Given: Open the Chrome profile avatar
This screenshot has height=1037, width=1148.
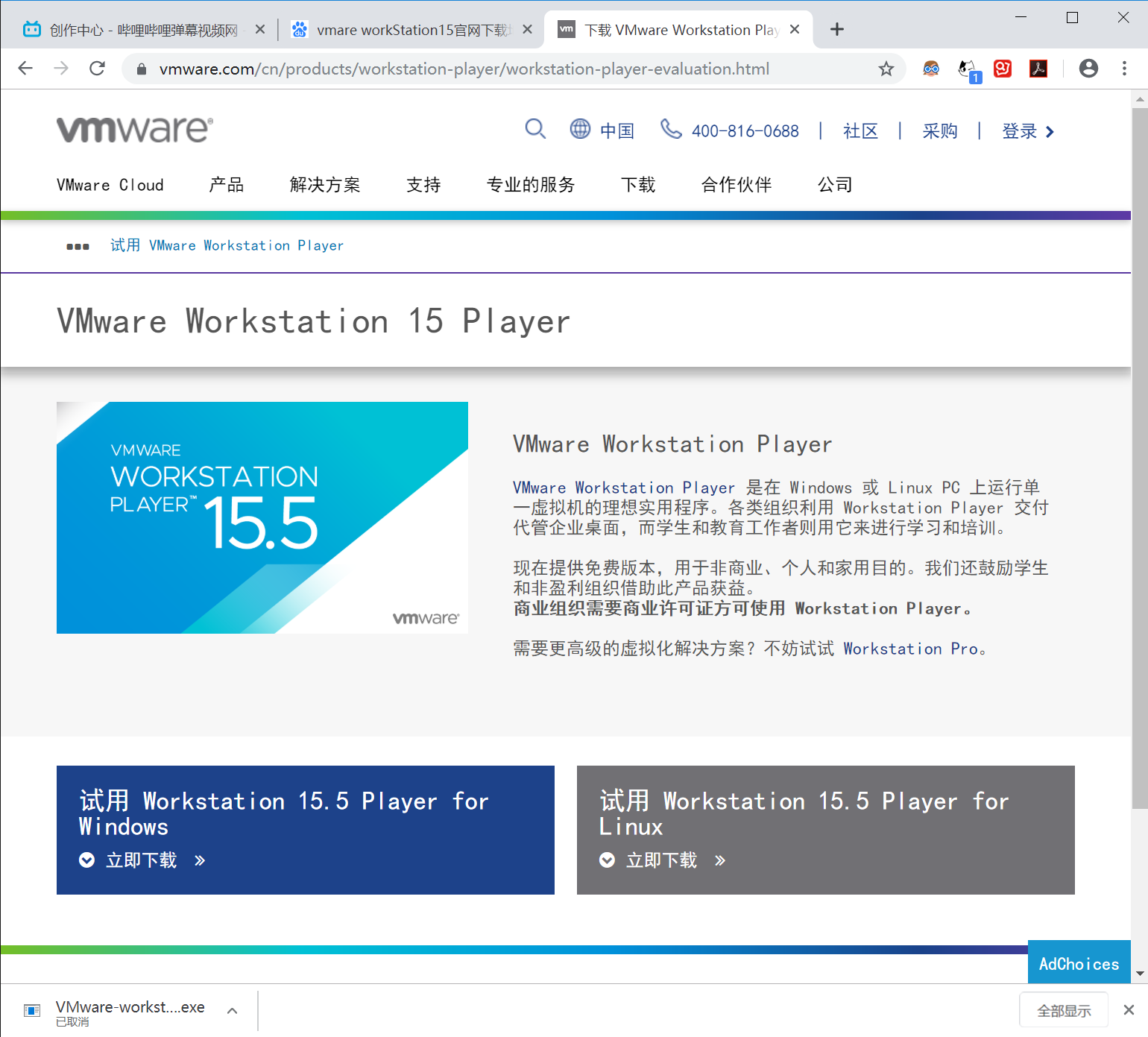Looking at the screenshot, I should (1088, 69).
